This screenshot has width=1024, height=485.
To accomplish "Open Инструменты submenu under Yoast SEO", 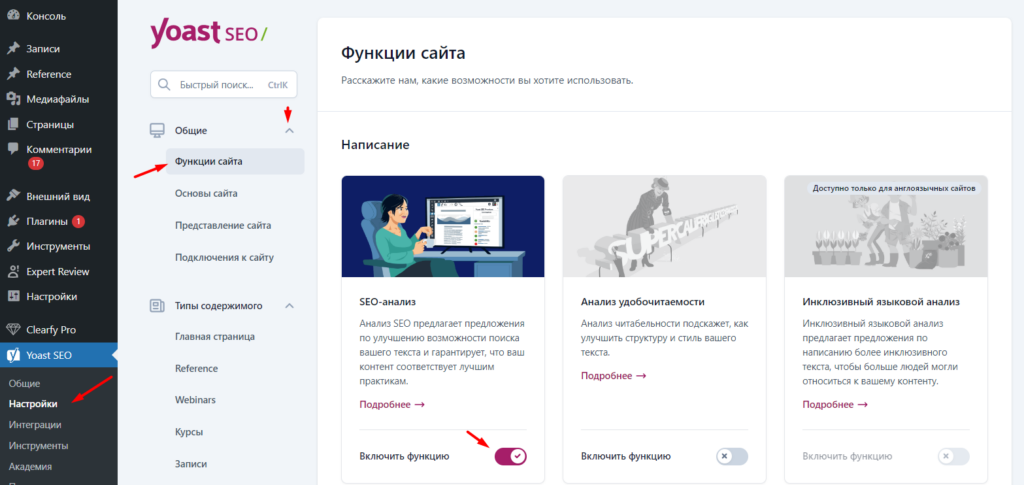I will point(39,446).
